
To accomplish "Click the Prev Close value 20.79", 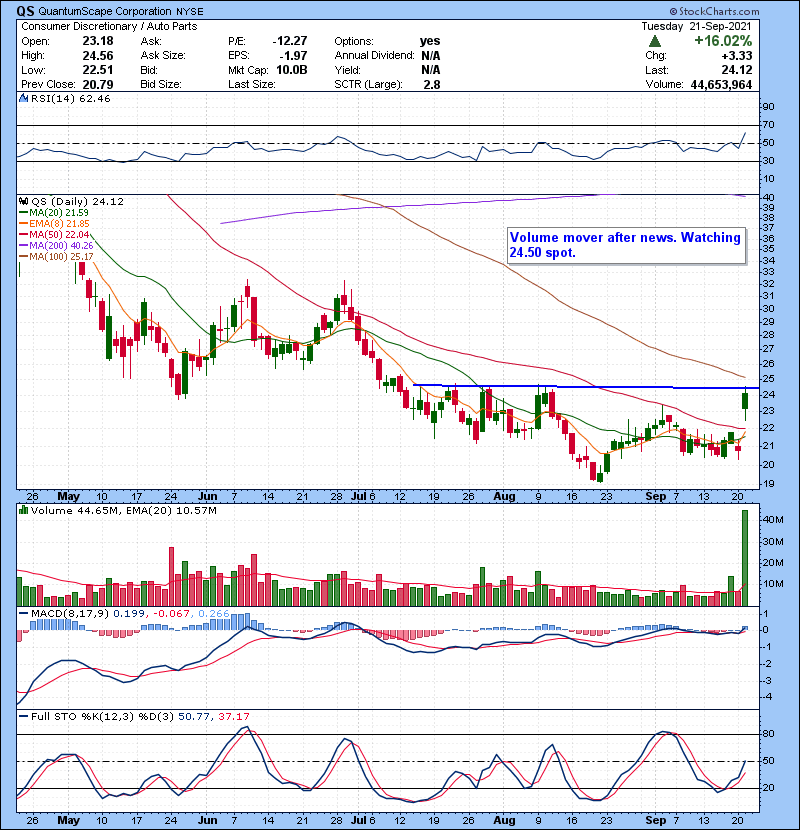I will (97, 84).
